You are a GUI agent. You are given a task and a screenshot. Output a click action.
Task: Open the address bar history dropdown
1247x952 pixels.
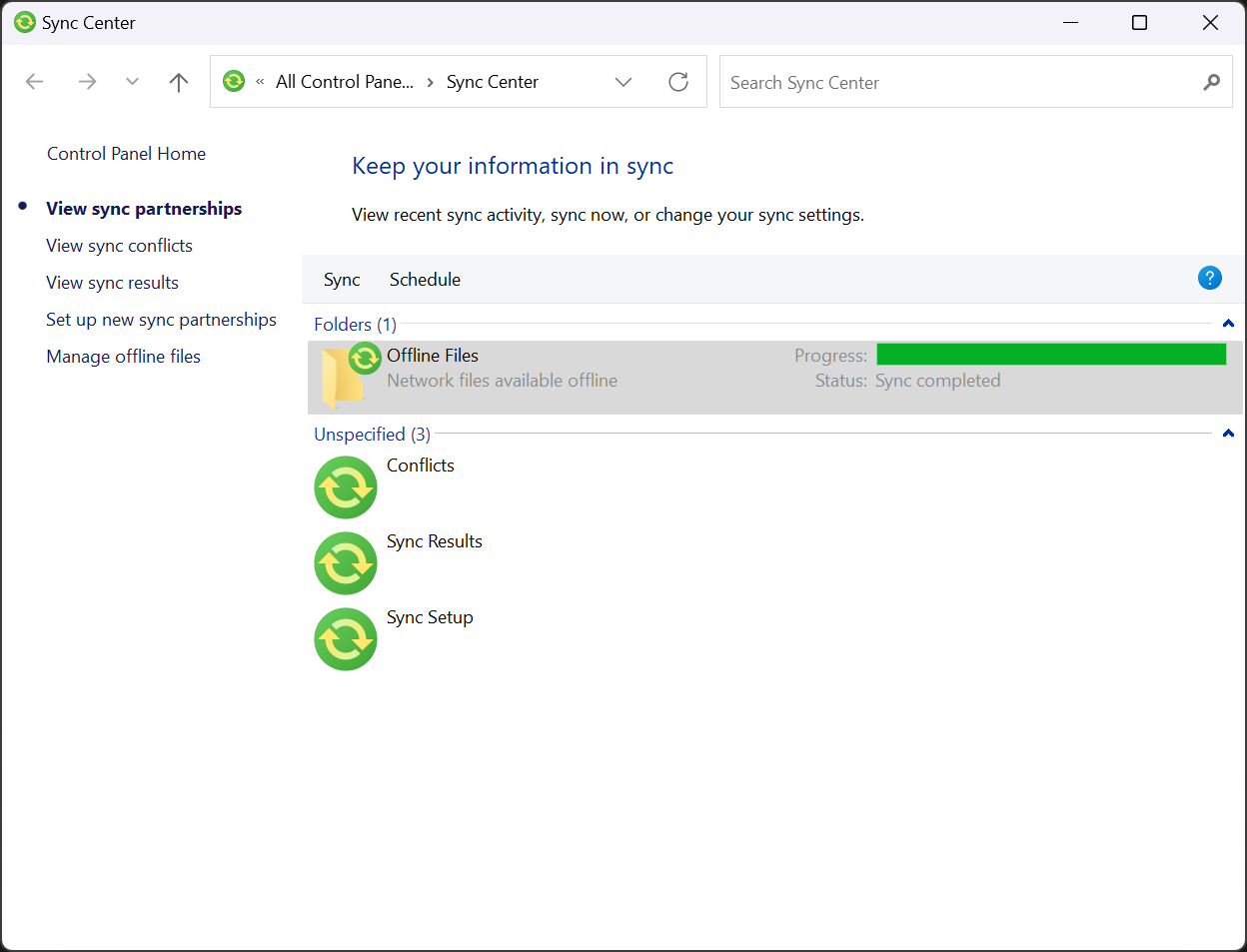tap(623, 82)
